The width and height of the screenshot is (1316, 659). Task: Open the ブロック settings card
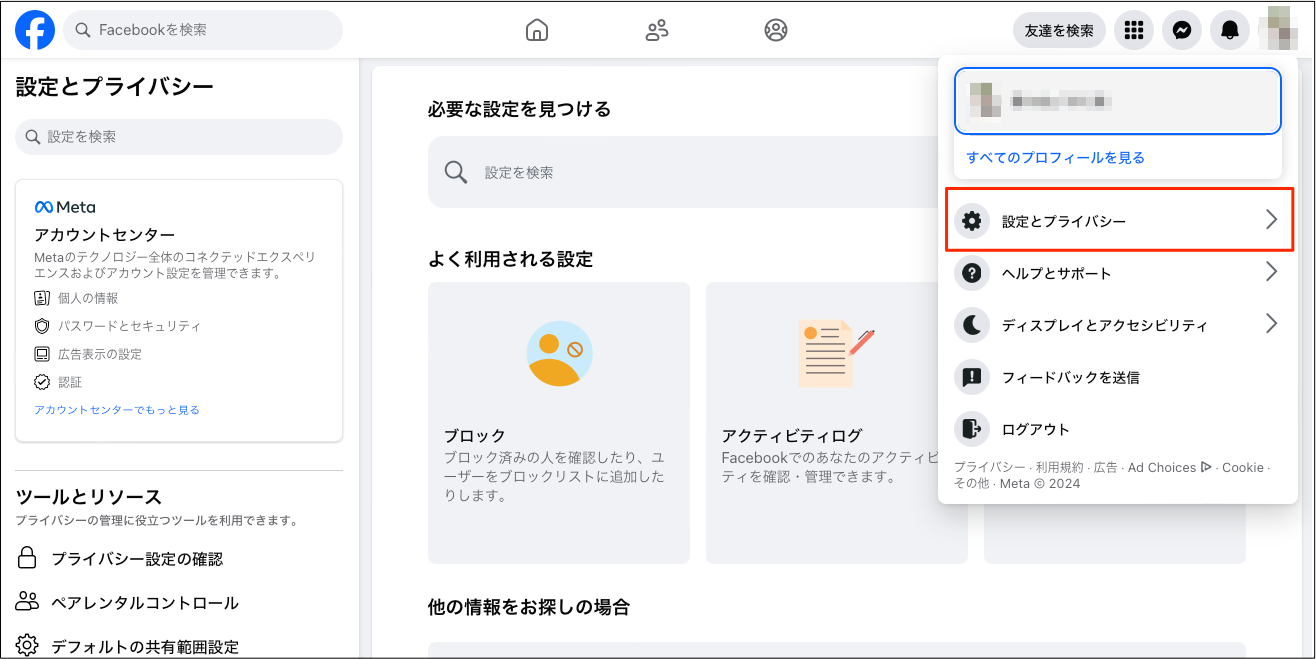(x=559, y=423)
